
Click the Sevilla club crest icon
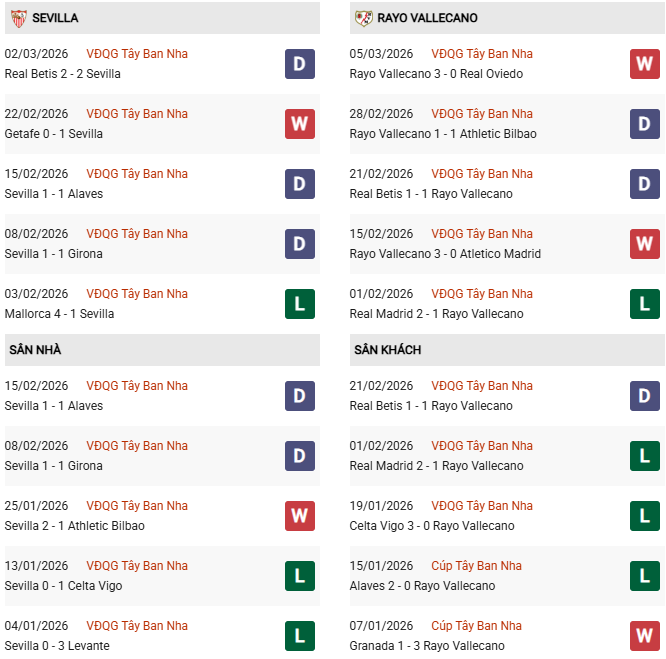(17, 18)
